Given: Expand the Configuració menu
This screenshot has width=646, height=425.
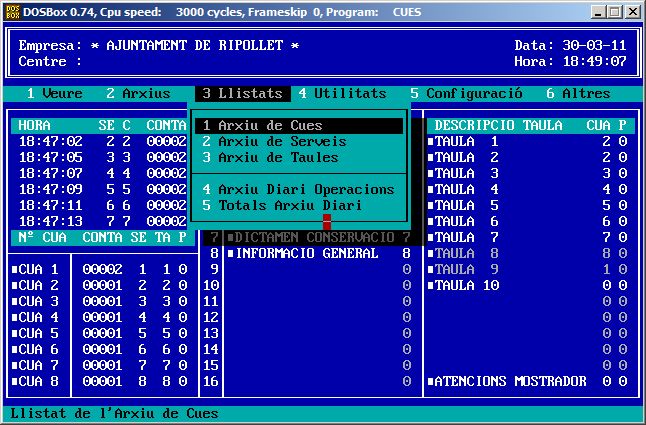Looking at the screenshot, I should click(x=466, y=94).
